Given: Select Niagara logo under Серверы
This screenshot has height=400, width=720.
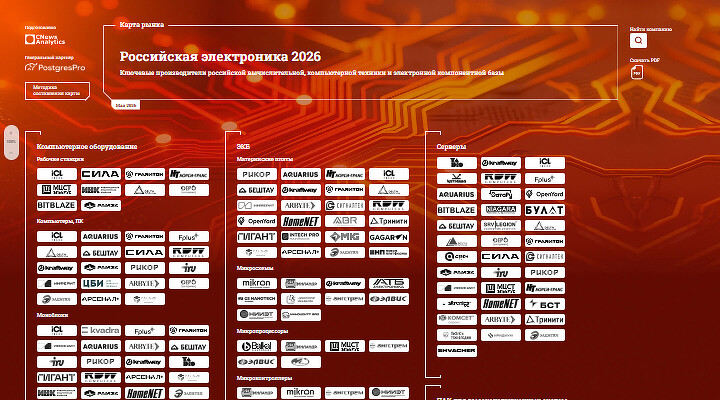Looking at the screenshot, I should tap(501, 210).
